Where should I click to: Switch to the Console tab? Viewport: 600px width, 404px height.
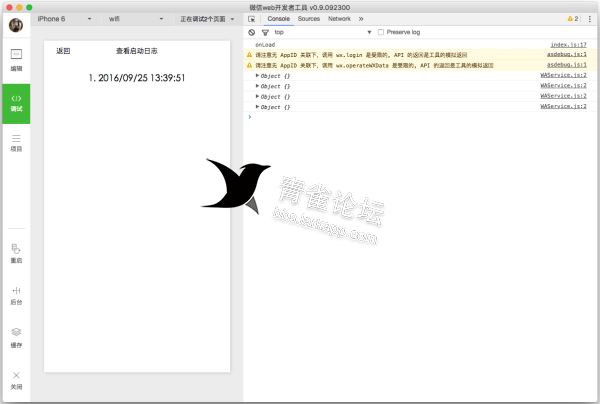(279, 19)
